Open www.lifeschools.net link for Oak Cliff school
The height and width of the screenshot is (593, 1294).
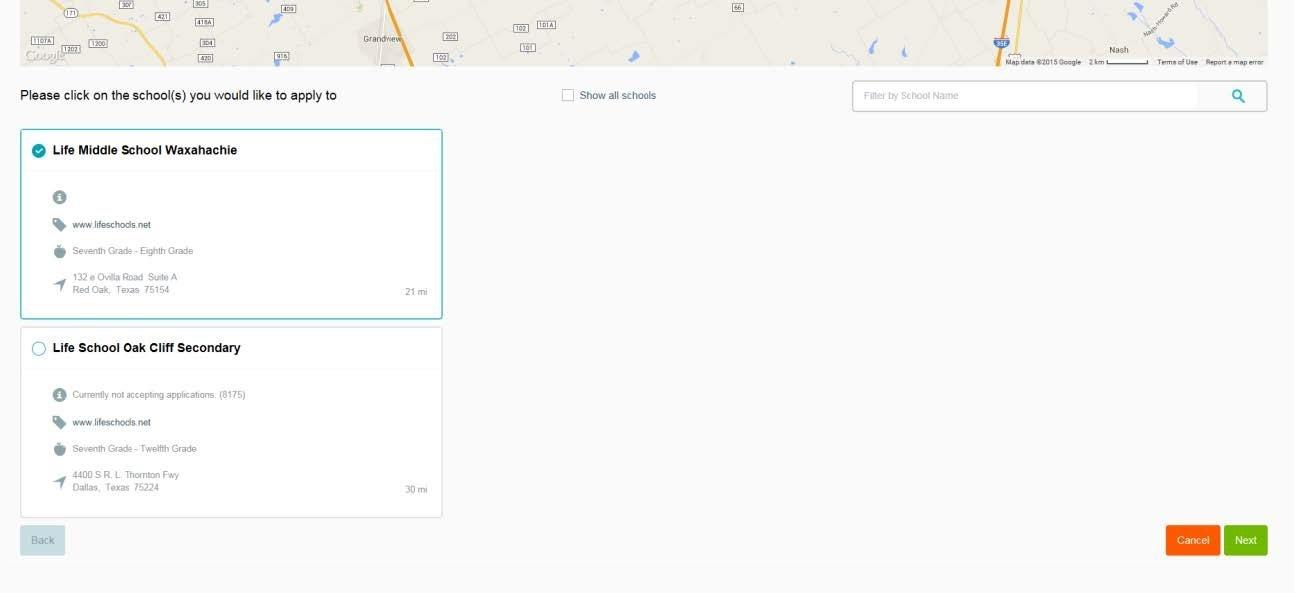(111, 423)
